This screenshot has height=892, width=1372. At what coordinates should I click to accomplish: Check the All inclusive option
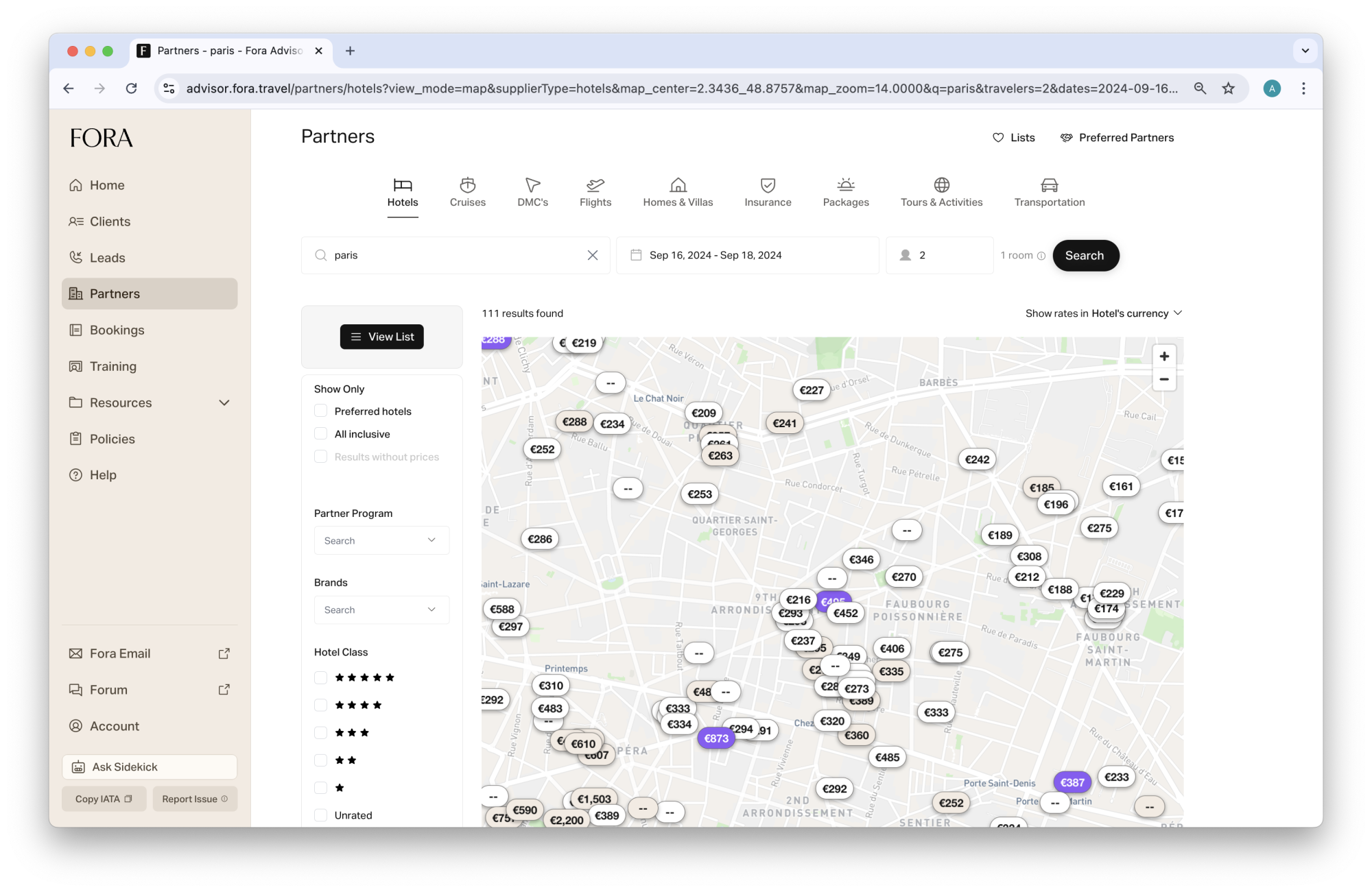(x=320, y=433)
